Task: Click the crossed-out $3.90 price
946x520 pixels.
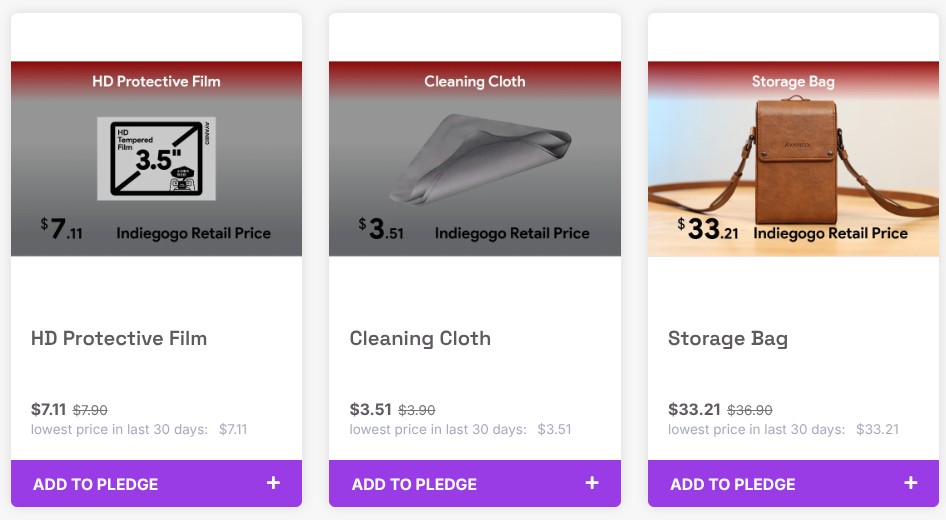Action: (417, 410)
